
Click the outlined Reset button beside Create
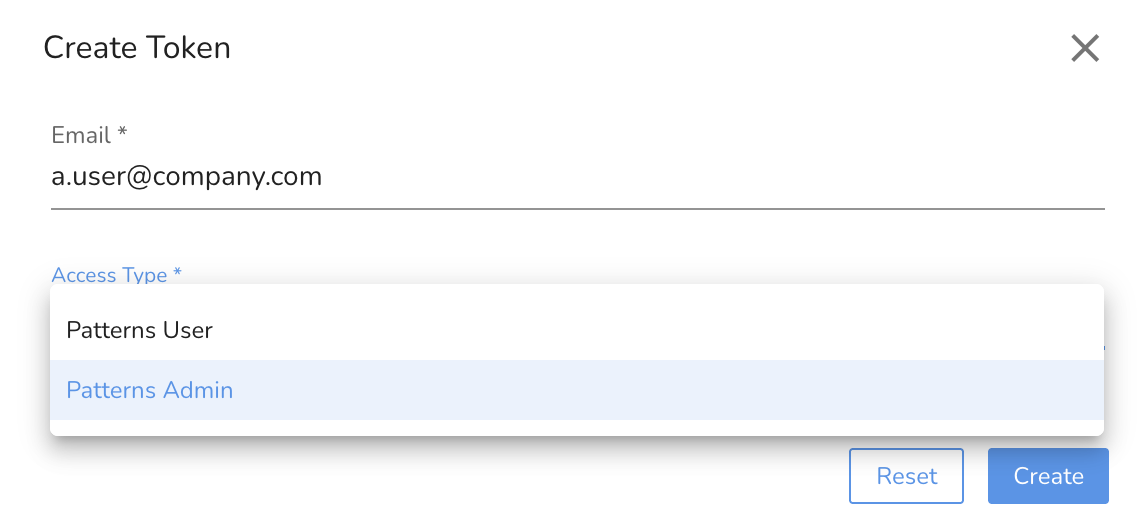(906, 476)
